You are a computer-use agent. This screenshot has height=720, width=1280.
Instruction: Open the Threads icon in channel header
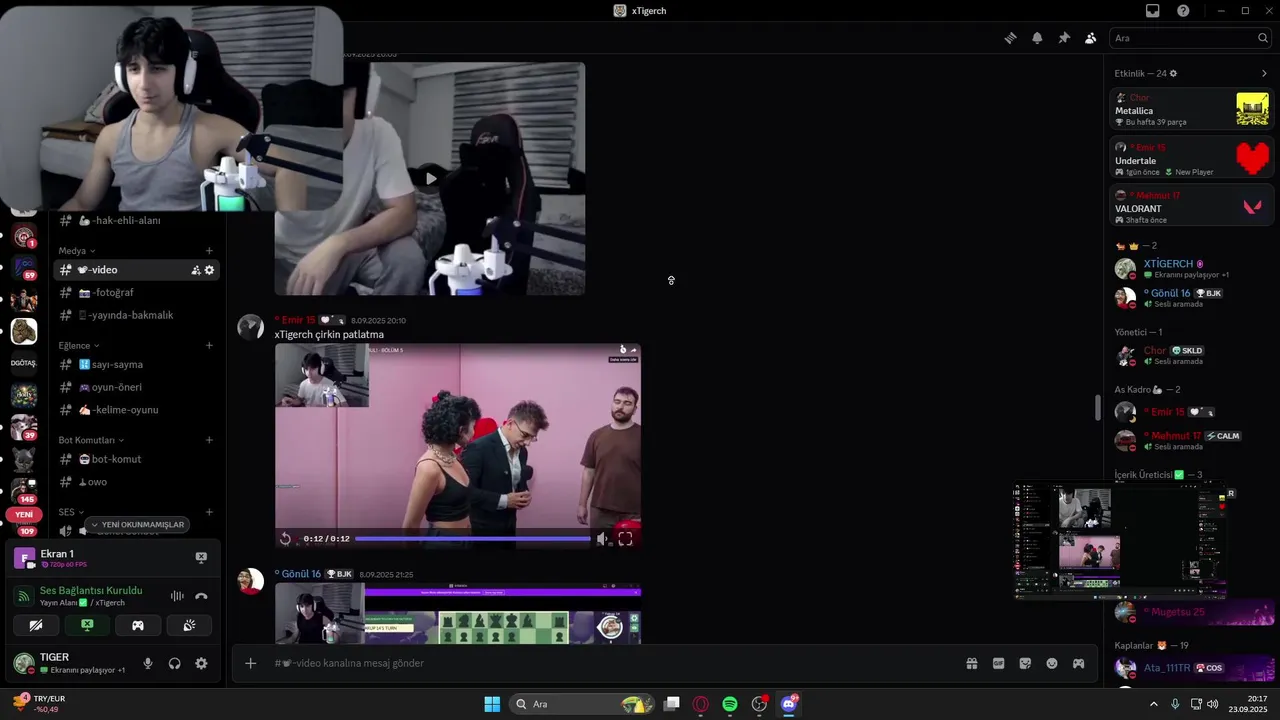coord(1010,38)
